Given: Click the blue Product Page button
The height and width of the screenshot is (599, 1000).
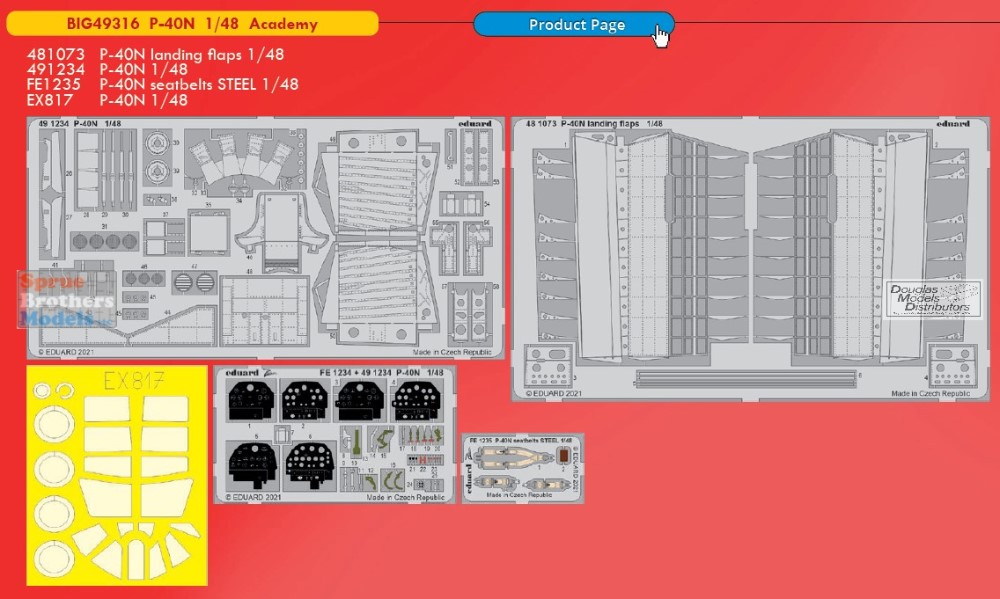Looking at the screenshot, I should [x=574, y=24].
